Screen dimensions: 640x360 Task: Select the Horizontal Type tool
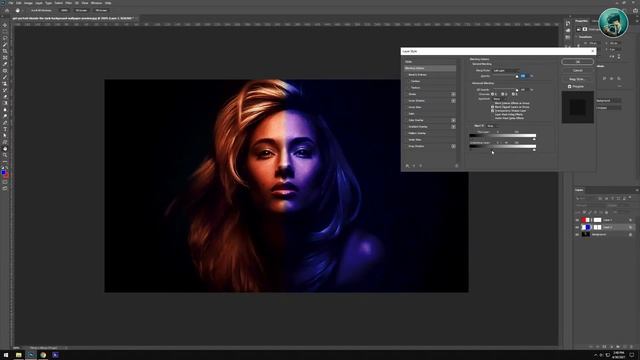click(x=5, y=129)
